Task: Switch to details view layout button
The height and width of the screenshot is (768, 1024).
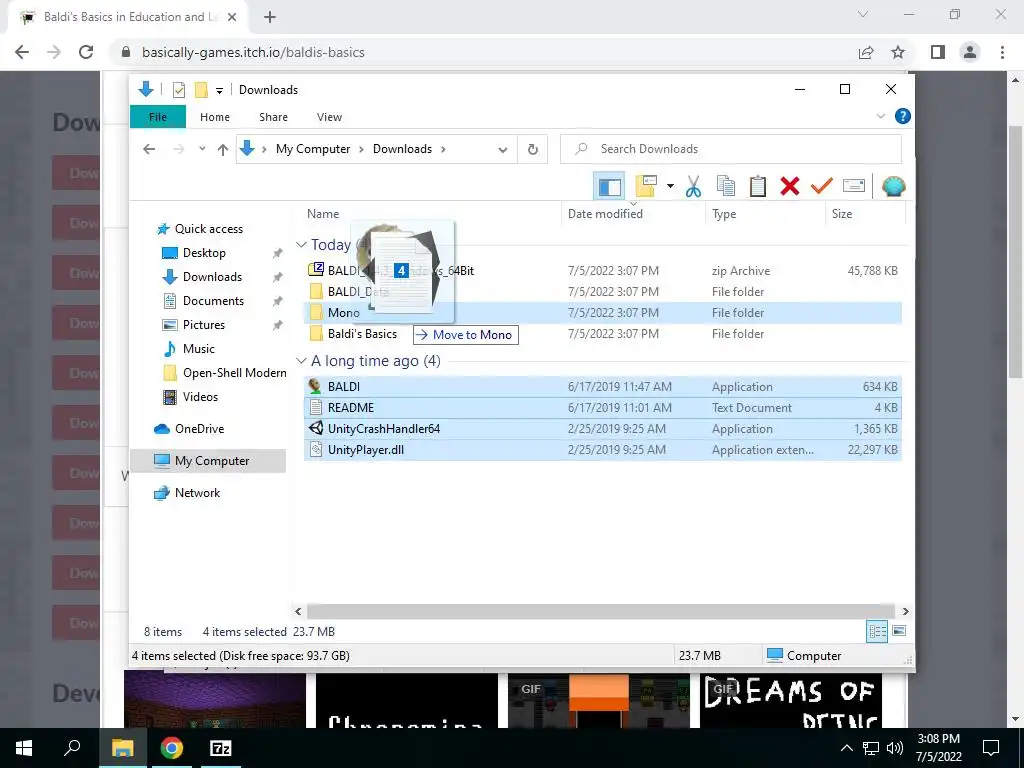Action: click(x=877, y=631)
